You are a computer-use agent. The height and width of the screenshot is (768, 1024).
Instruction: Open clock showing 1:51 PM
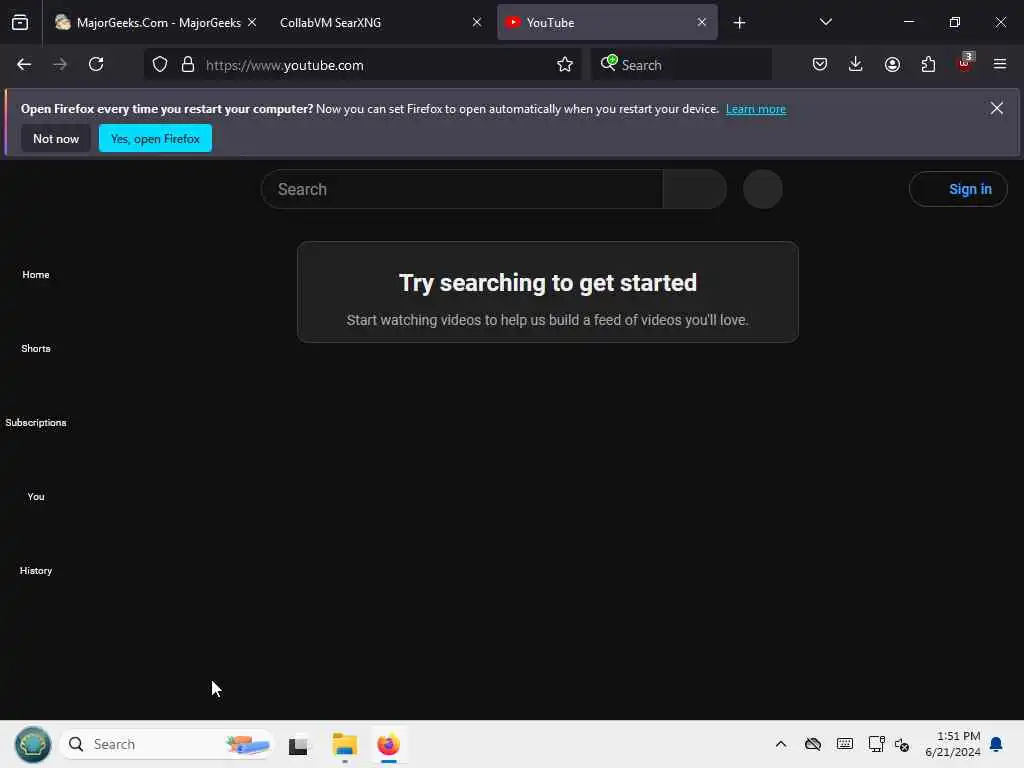pyautogui.click(x=953, y=744)
